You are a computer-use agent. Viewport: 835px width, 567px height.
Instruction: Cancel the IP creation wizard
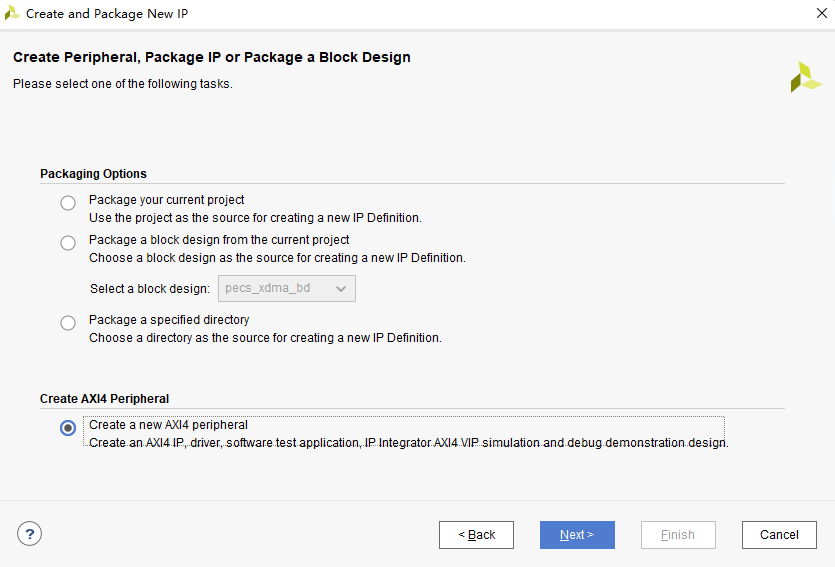[779, 535]
